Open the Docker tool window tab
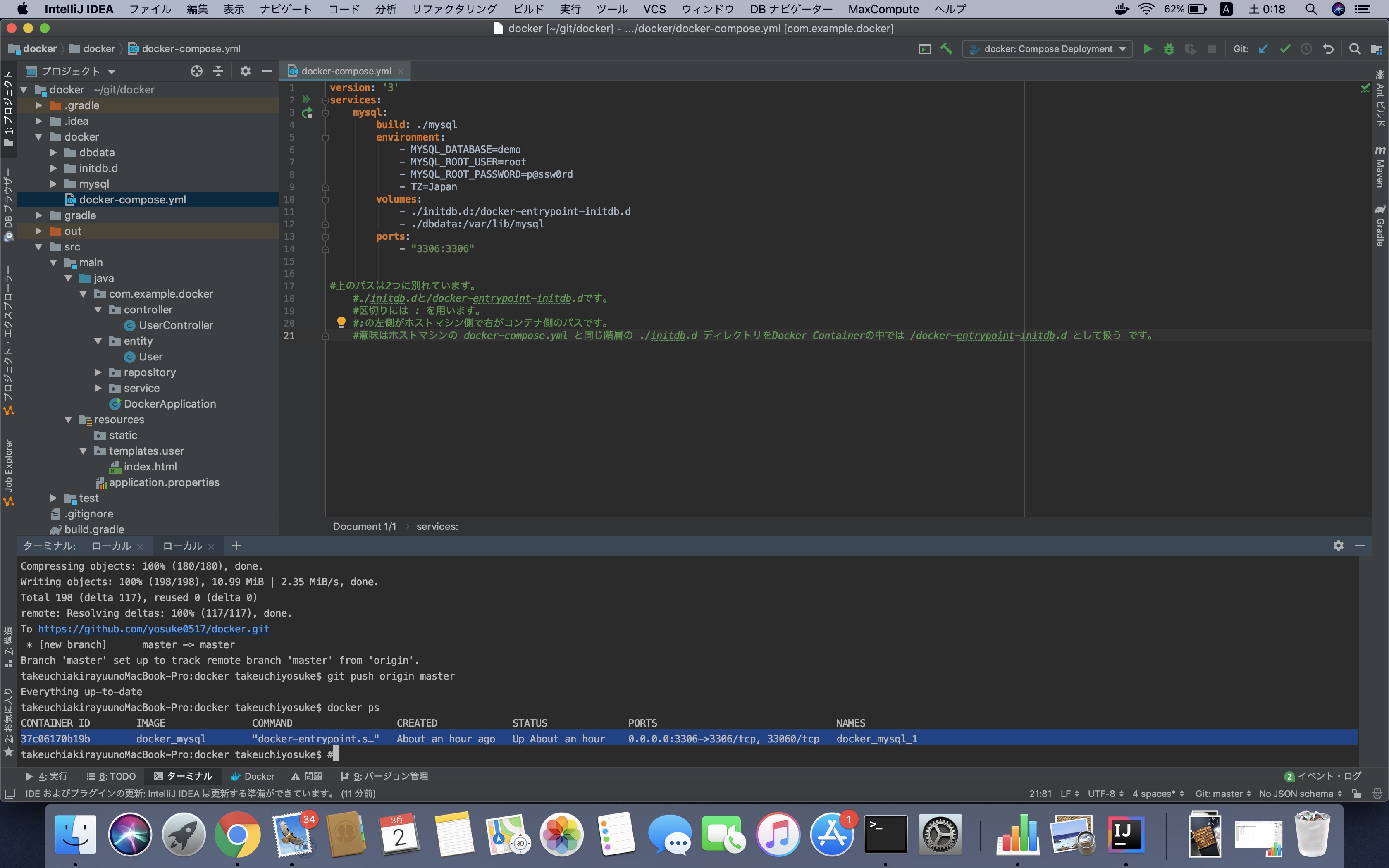The height and width of the screenshot is (868, 1389). [253, 776]
